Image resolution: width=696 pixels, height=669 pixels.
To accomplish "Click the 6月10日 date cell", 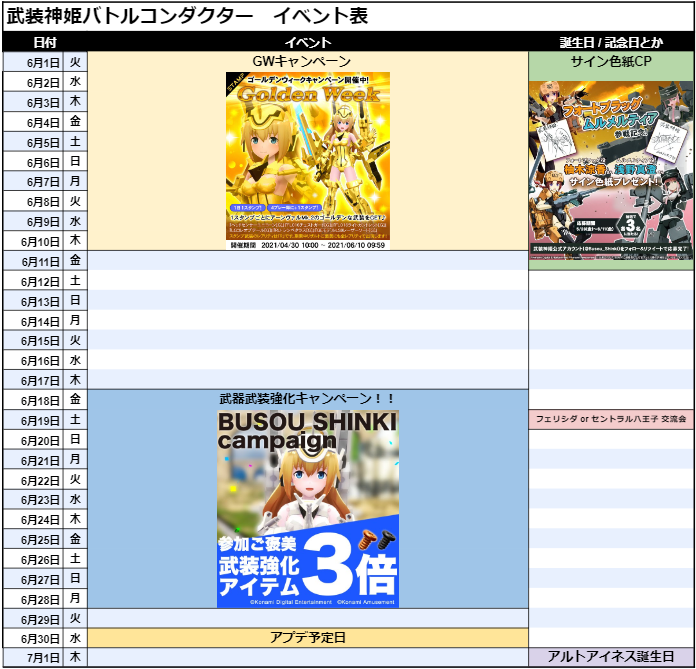I will coord(33,241).
